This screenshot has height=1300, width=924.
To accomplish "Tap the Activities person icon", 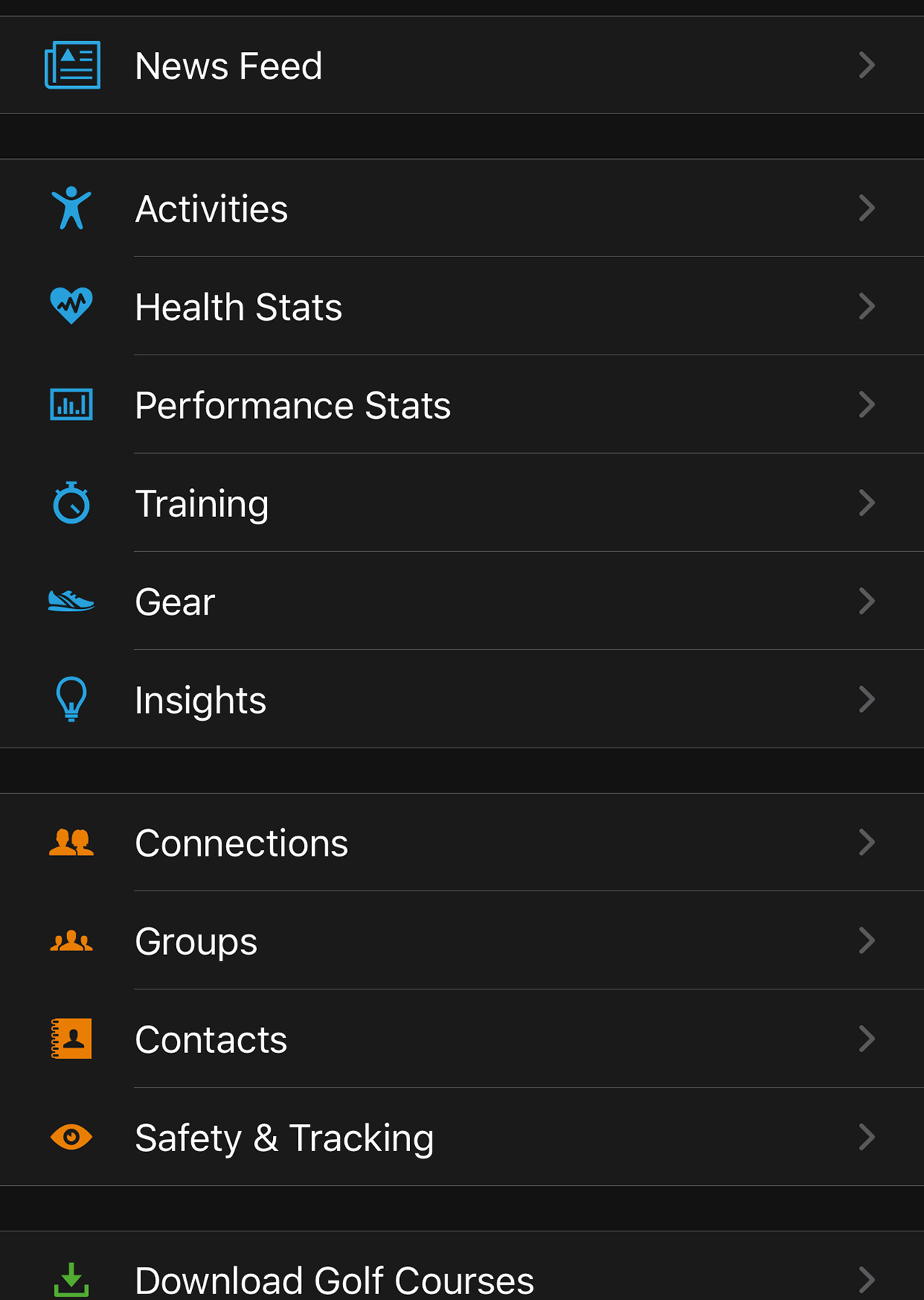I will [x=71, y=208].
